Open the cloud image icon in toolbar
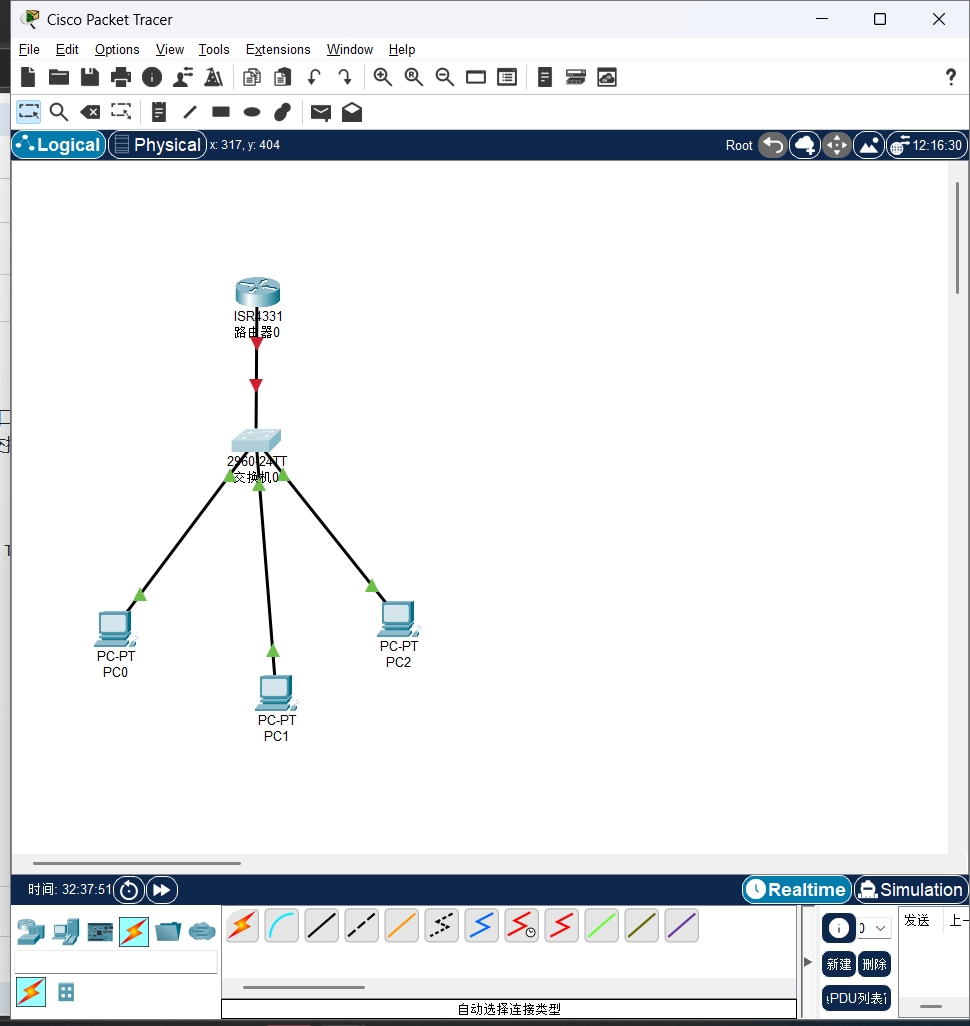The image size is (970, 1026). (607, 77)
